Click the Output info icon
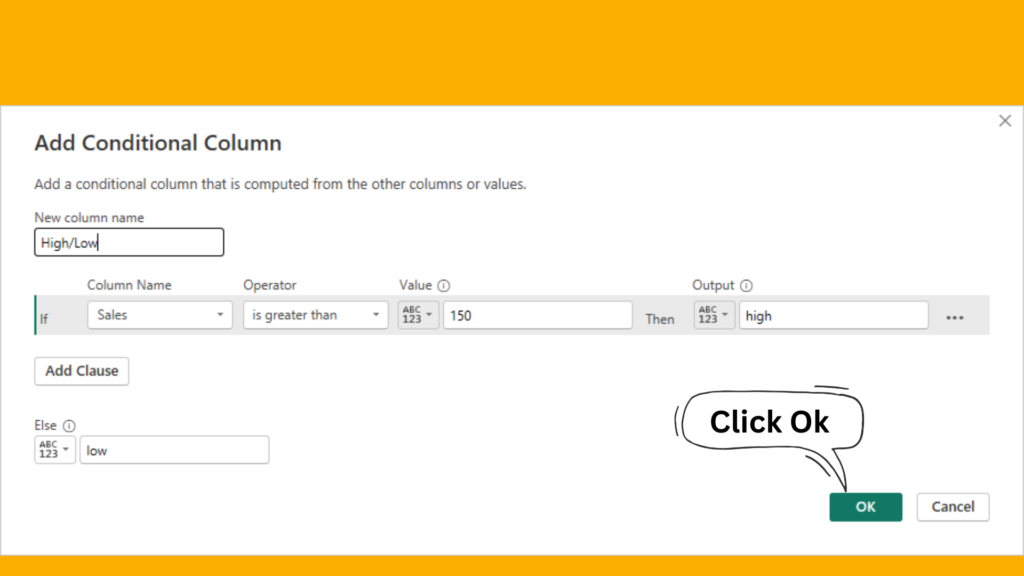 [746, 285]
